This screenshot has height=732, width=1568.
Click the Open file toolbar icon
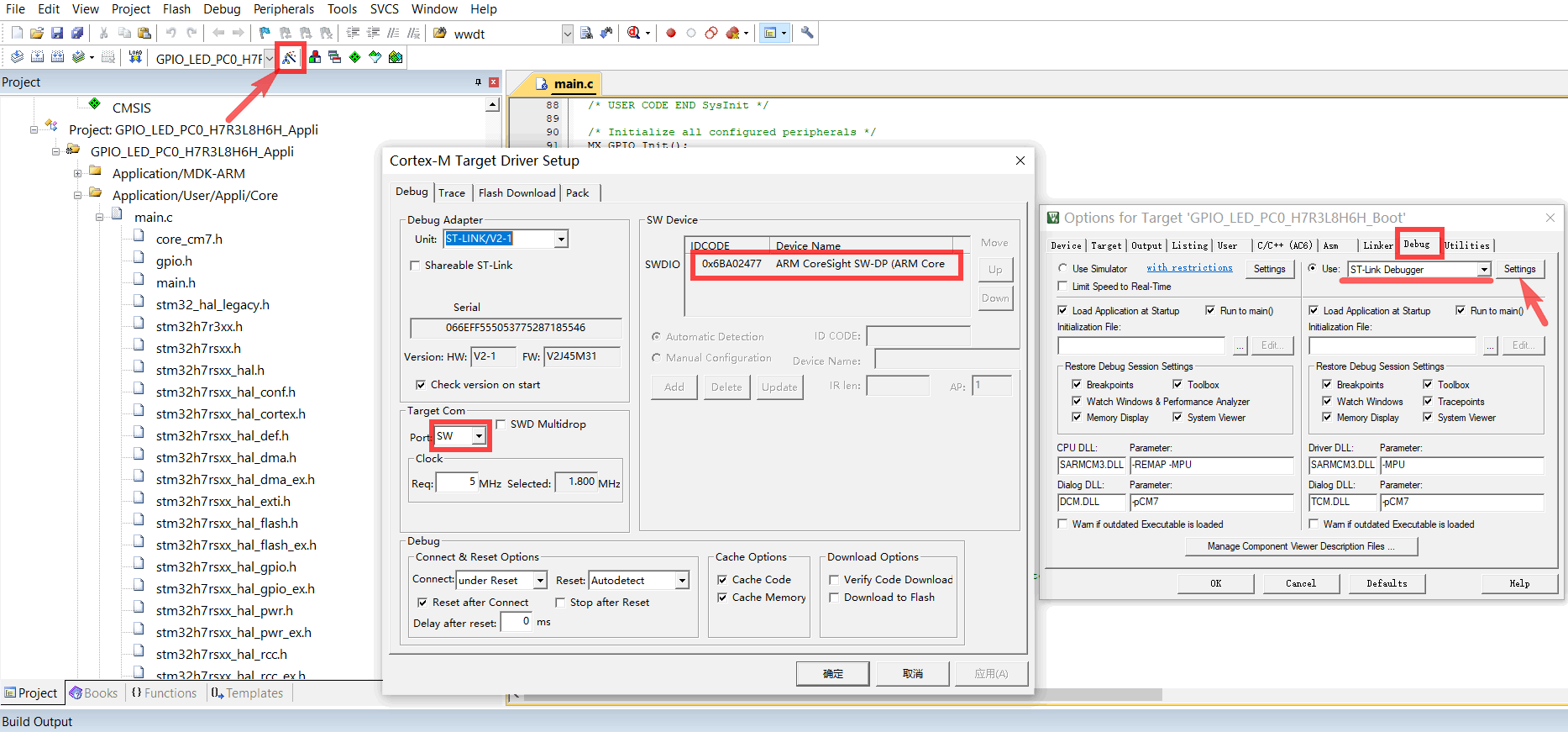pos(37,33)
